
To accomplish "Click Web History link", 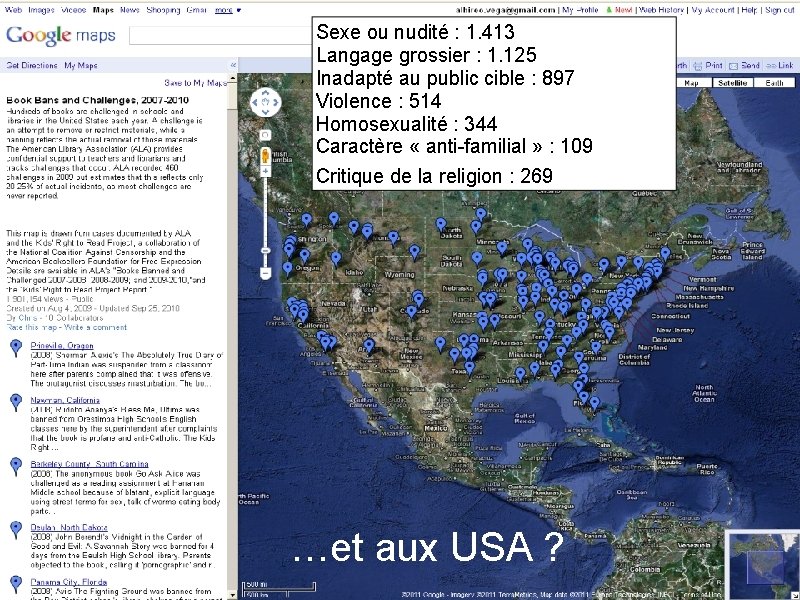I will tap(661, 10).
